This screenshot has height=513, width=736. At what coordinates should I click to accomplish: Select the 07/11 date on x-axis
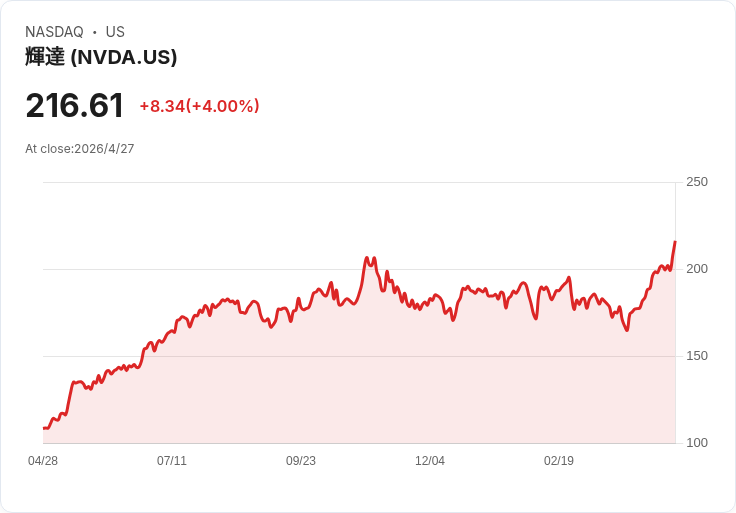tap(172, 461)
